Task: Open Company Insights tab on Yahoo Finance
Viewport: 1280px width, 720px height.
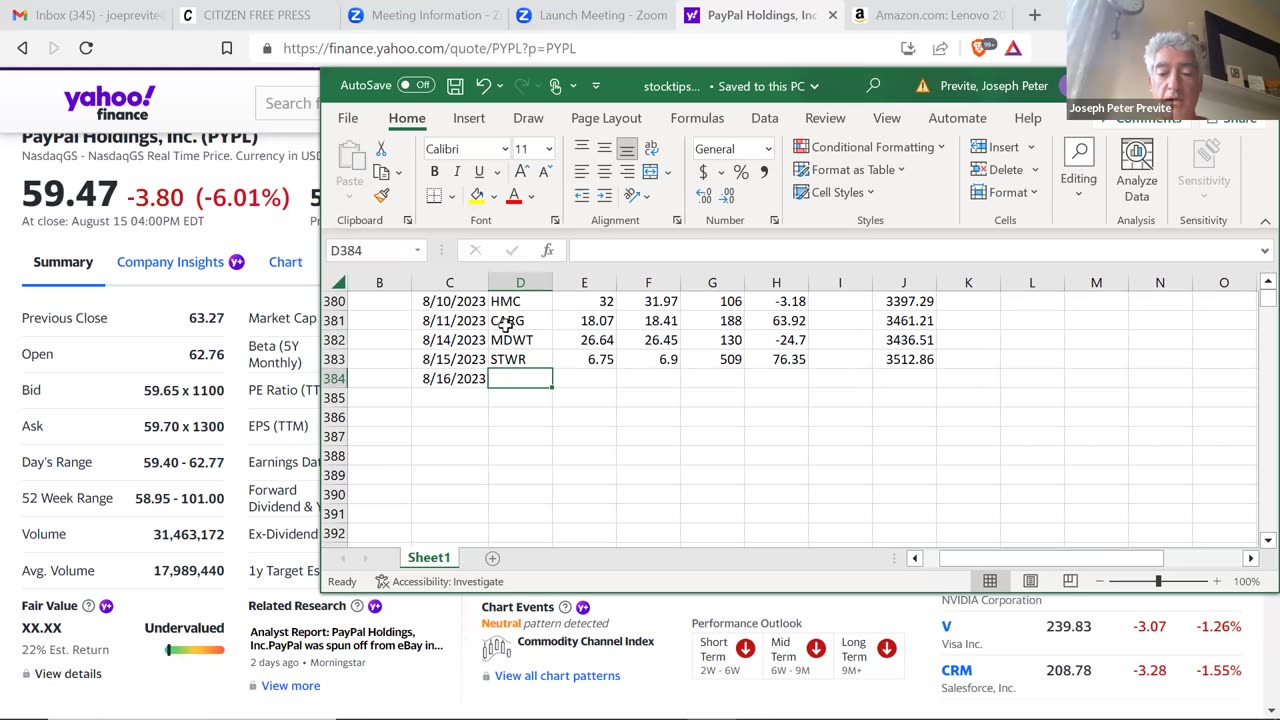Action: [180, 262]
